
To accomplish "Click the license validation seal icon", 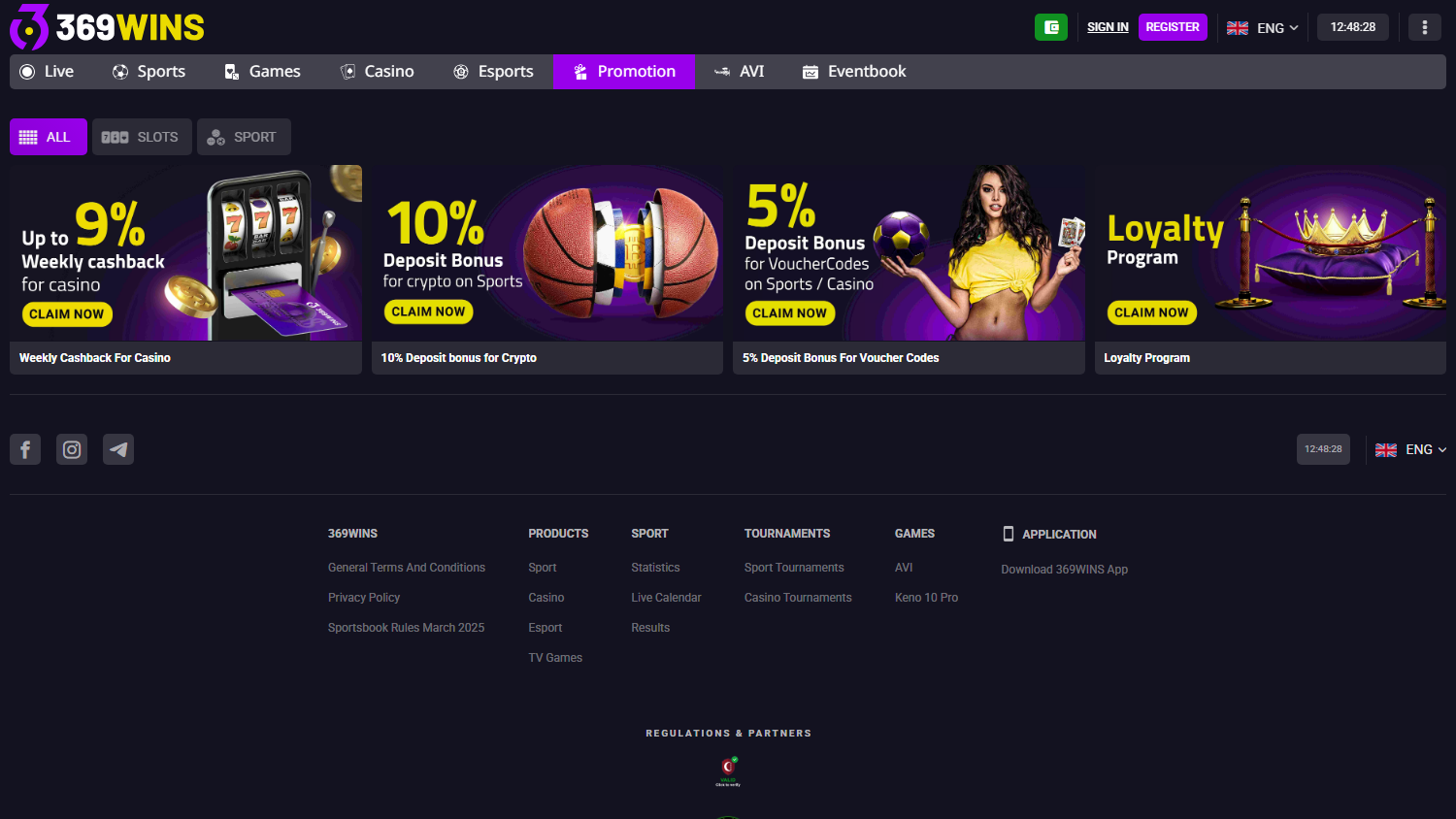I will [728, 770].
